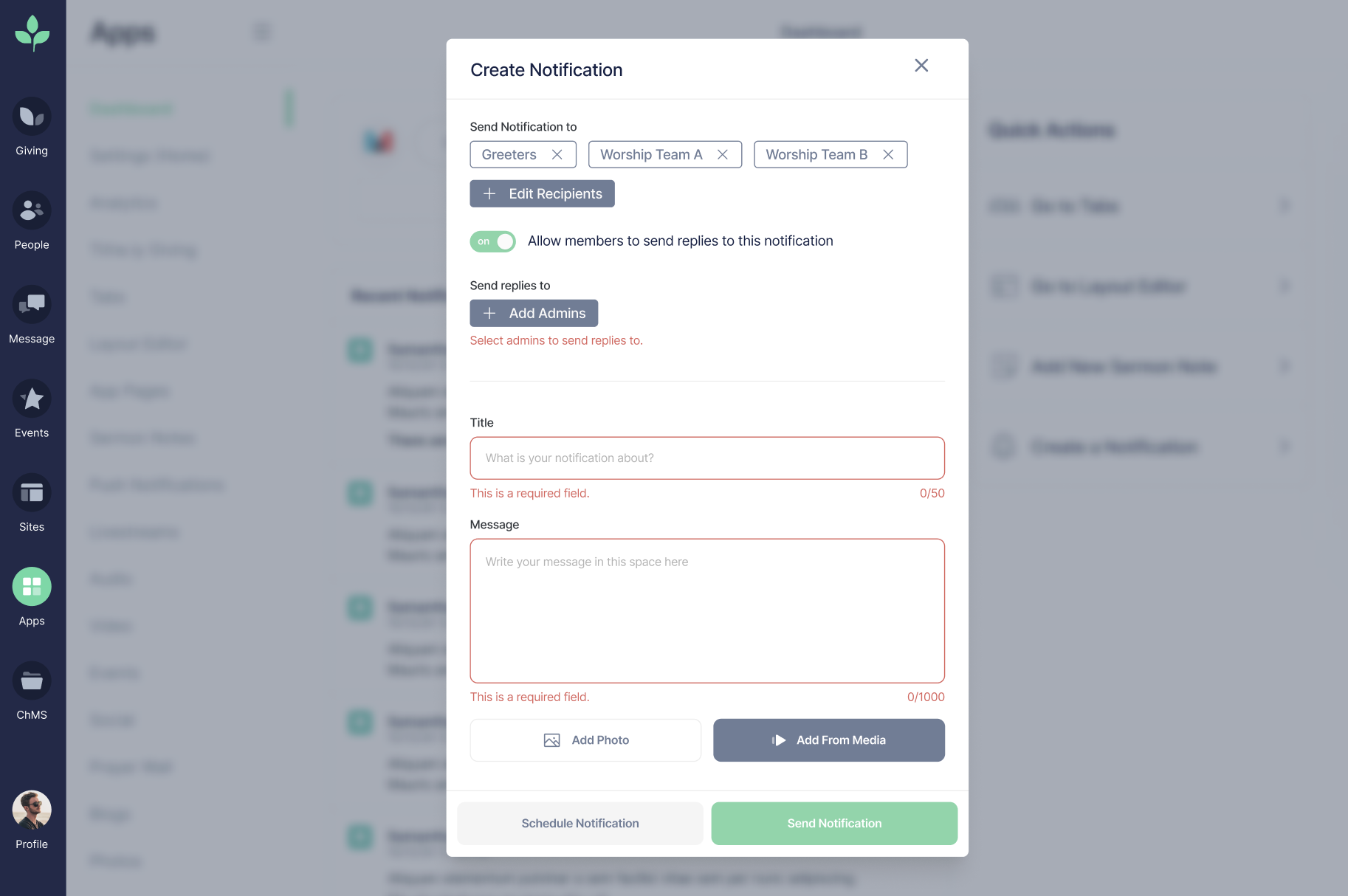This screenshot has height=896, width=1348.
Task: Select the Apps grid icon
Action: (32, 587)
